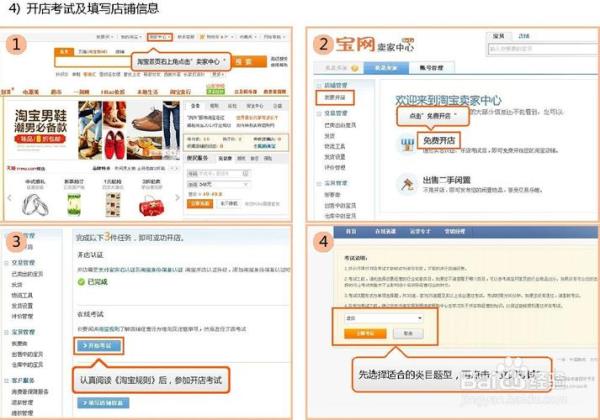Open 已卖出的宝贝 in screenshot 3 sidebar
600x420 pixels.
click(x=27, y=274)
